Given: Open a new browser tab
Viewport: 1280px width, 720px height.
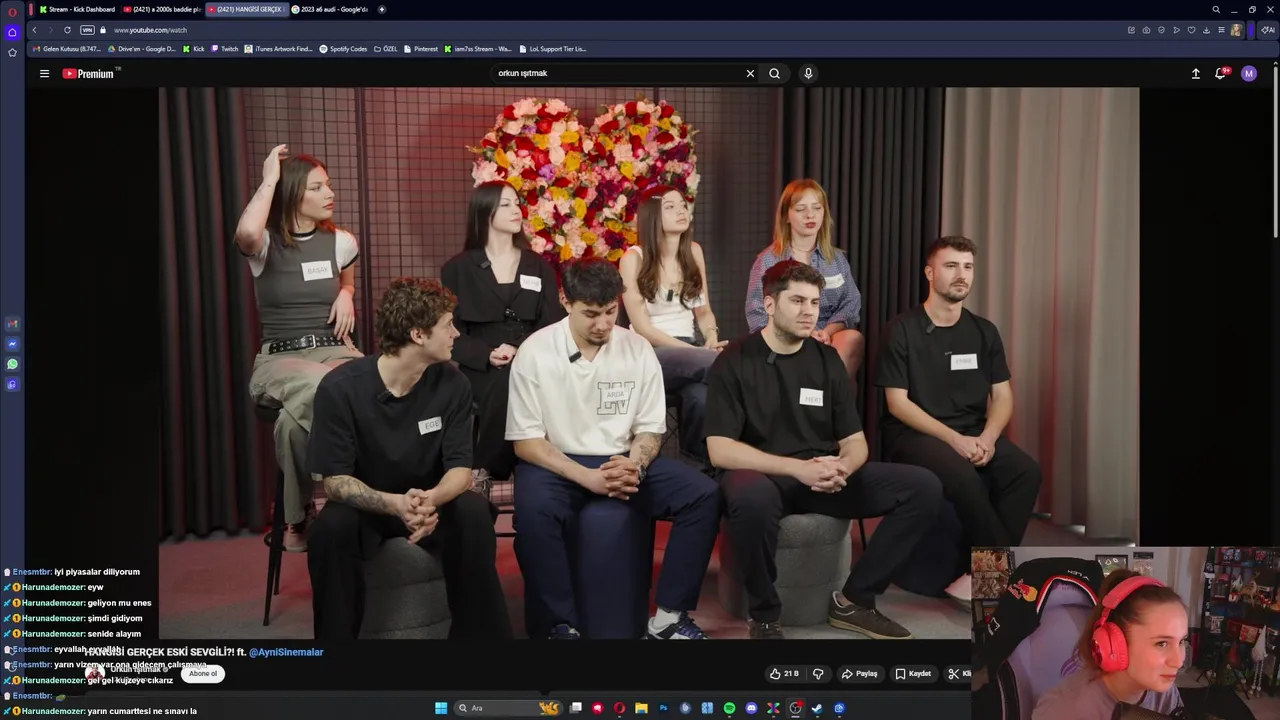Looking at the screenshot, I should [381, 9].
